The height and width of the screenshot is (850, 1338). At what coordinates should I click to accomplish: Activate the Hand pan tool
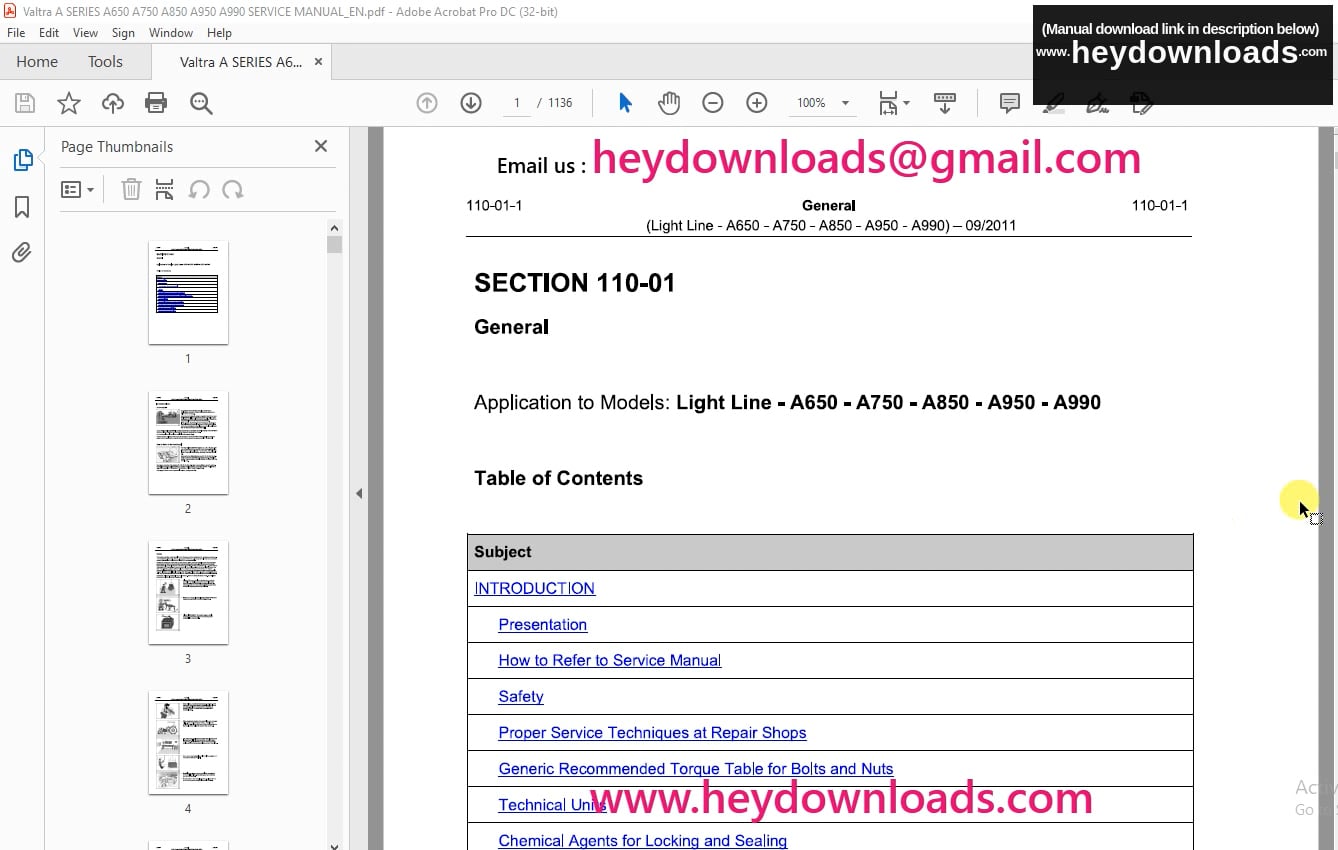click(x=669, y=103)
